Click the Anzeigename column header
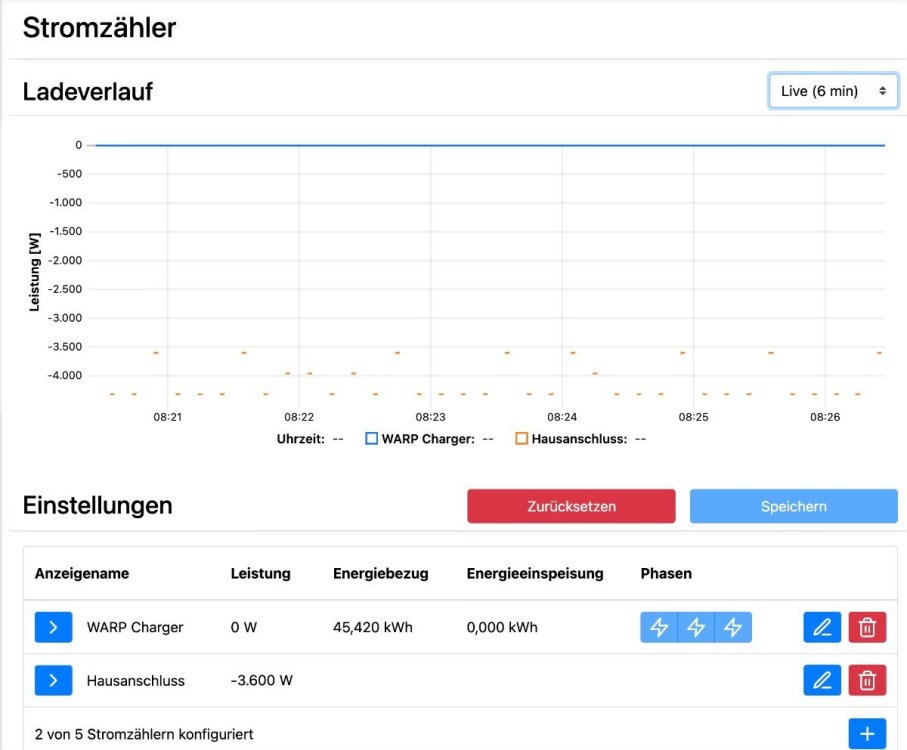907x750 pixels. point(82,573)
